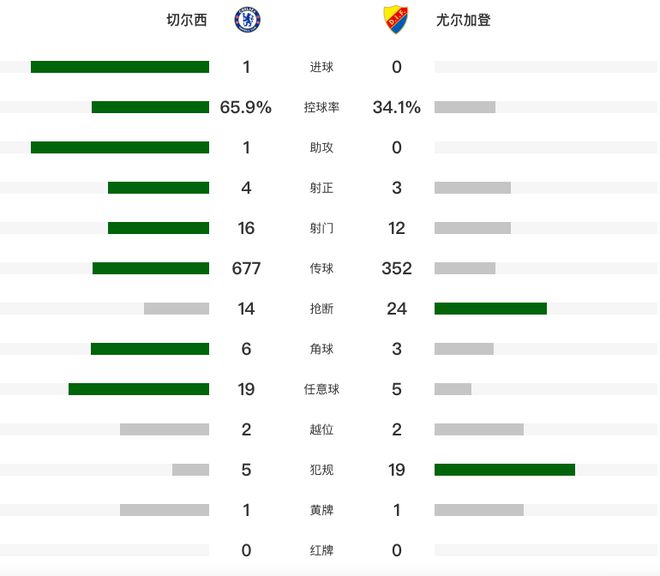Click the 红牌 stat label
This screenshot has height=576, width=660.
tap(322, 550)
